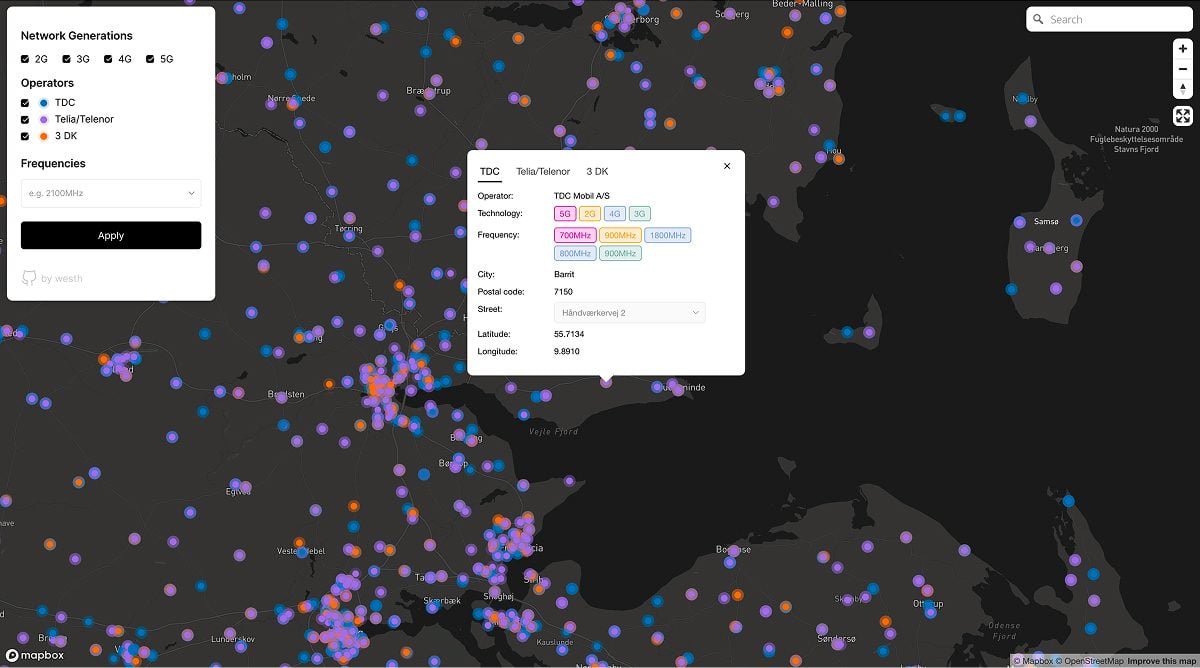Click the purple tower marker left of Samsø

coord(1019,222)
